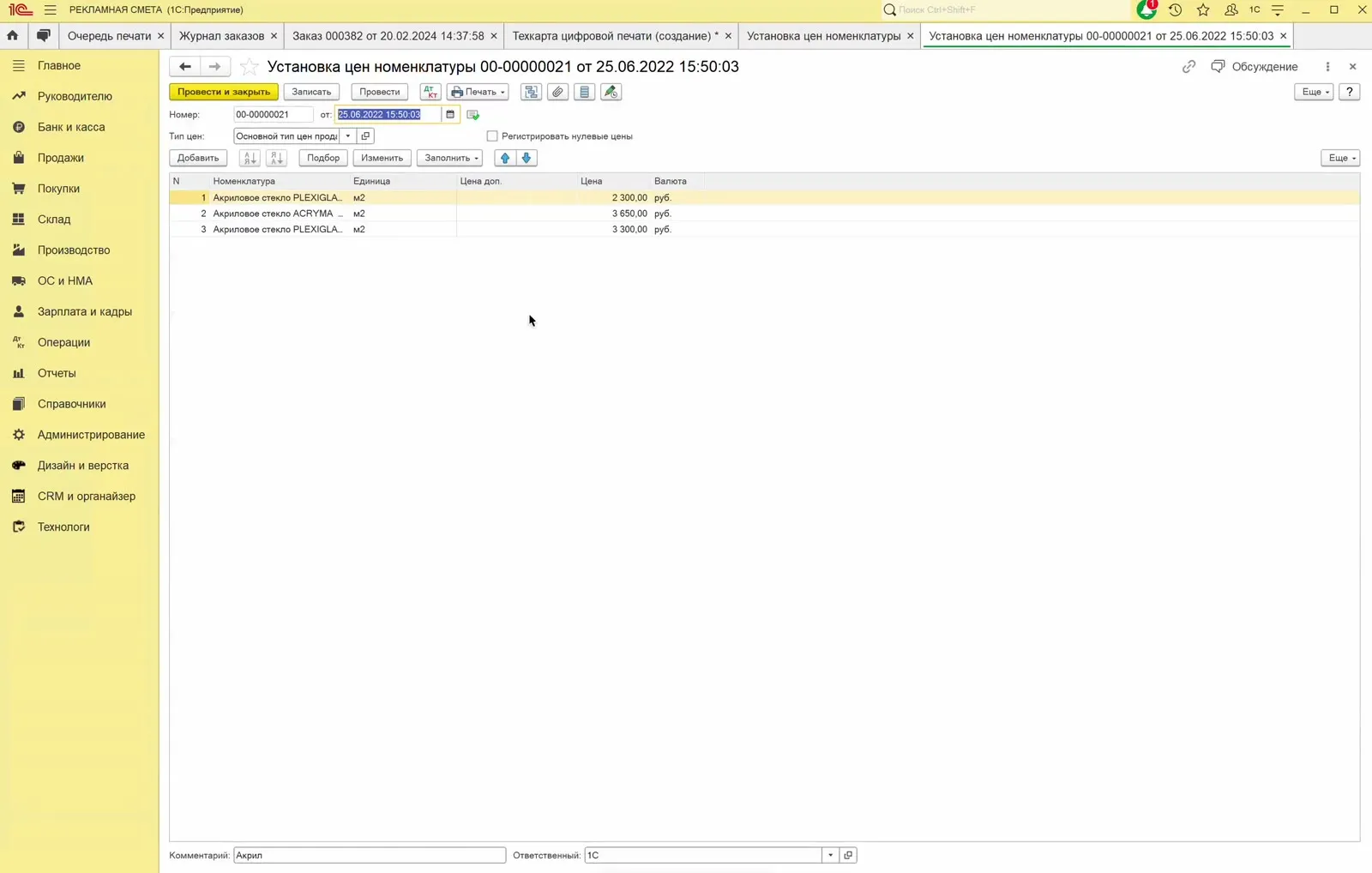Click the posted-status icon next to date
The width and height of the screenshot is (1372, 873).
[x=473, y=114]
